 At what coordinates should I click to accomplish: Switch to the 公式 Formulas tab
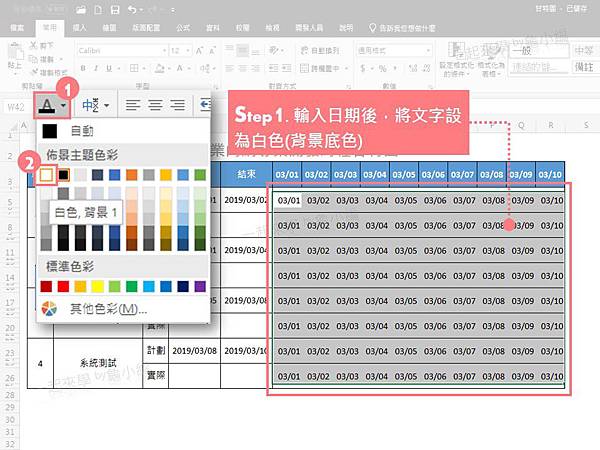183,28
